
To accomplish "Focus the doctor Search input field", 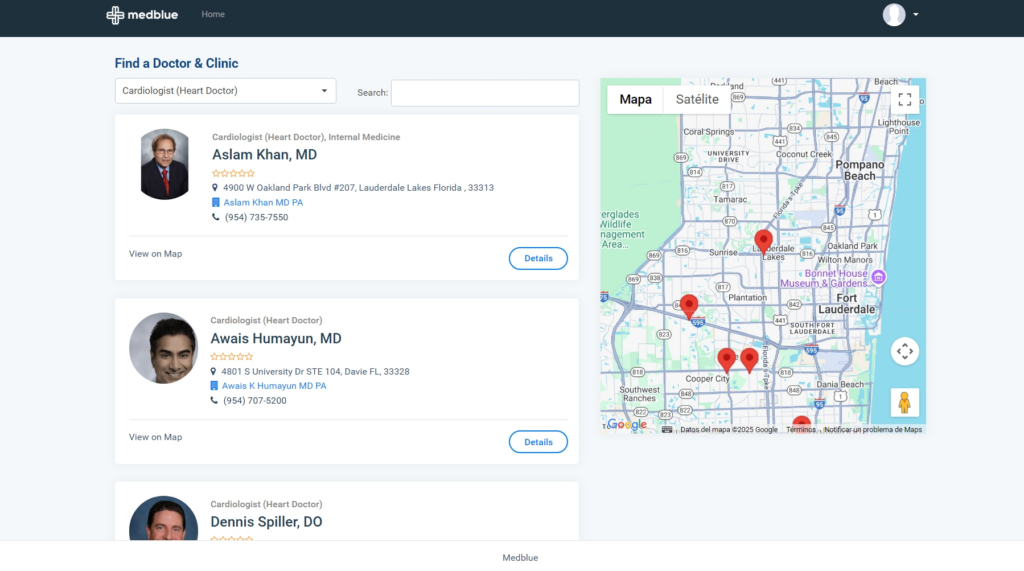I will 485,93.
